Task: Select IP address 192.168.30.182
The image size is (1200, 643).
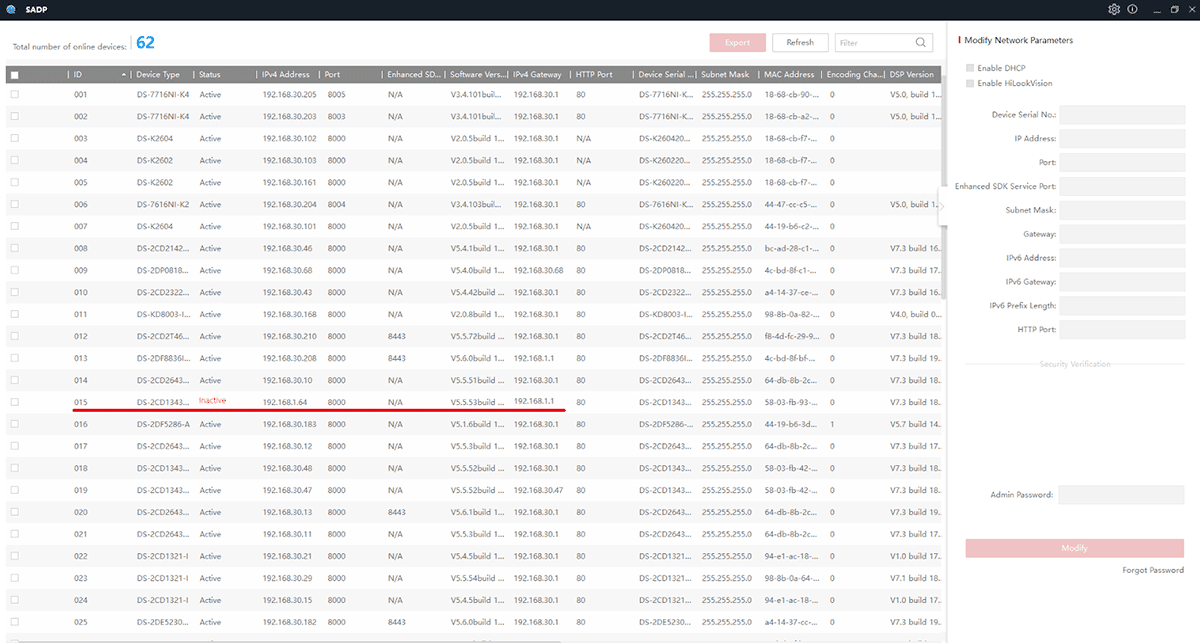Action: [290, 622]
